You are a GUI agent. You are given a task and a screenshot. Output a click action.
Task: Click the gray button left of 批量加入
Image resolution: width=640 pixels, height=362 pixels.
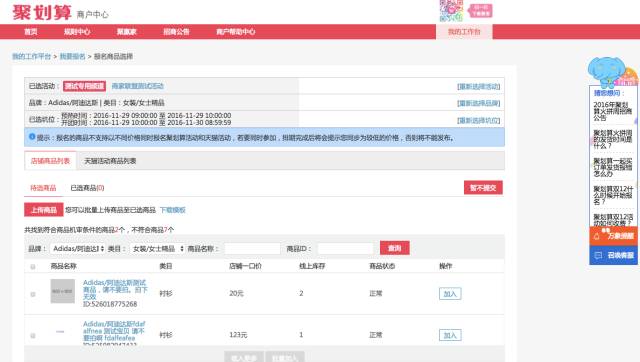[244, 357]
